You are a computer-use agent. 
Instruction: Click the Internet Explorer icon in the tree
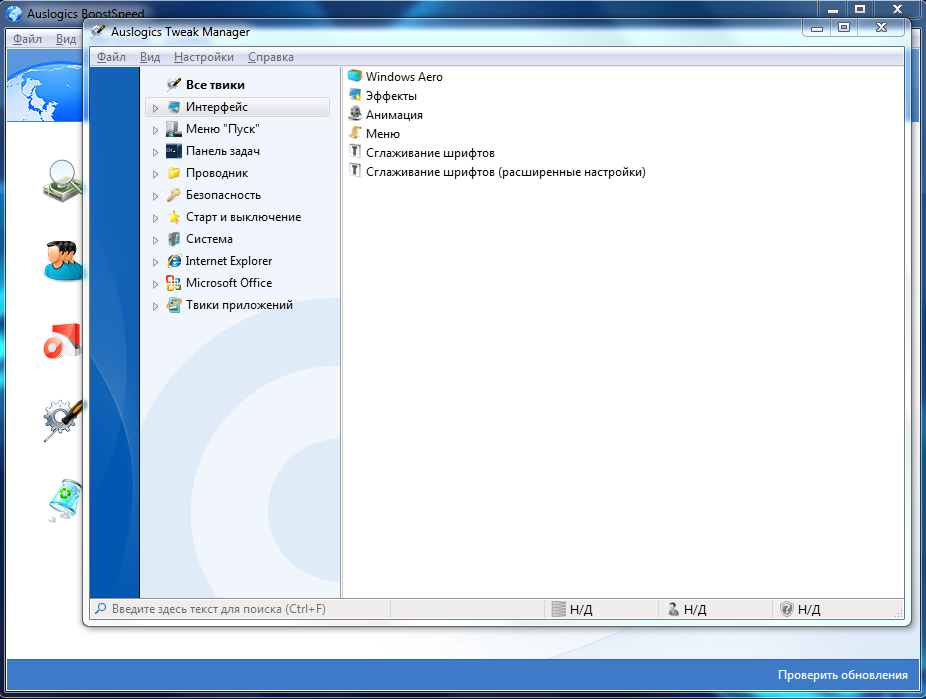tap(174, 260)
